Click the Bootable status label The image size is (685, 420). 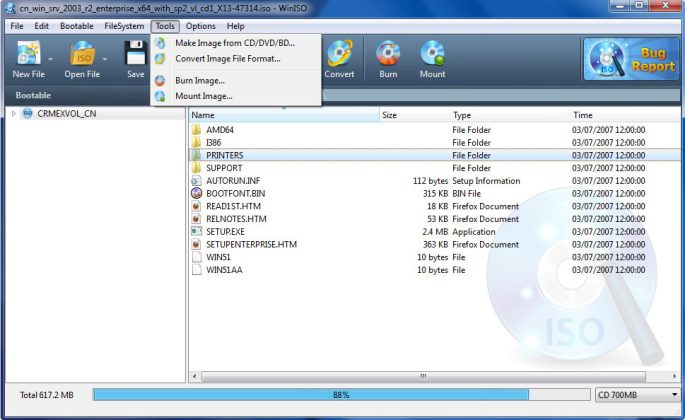pyautogui.click(x=33, y=95)
